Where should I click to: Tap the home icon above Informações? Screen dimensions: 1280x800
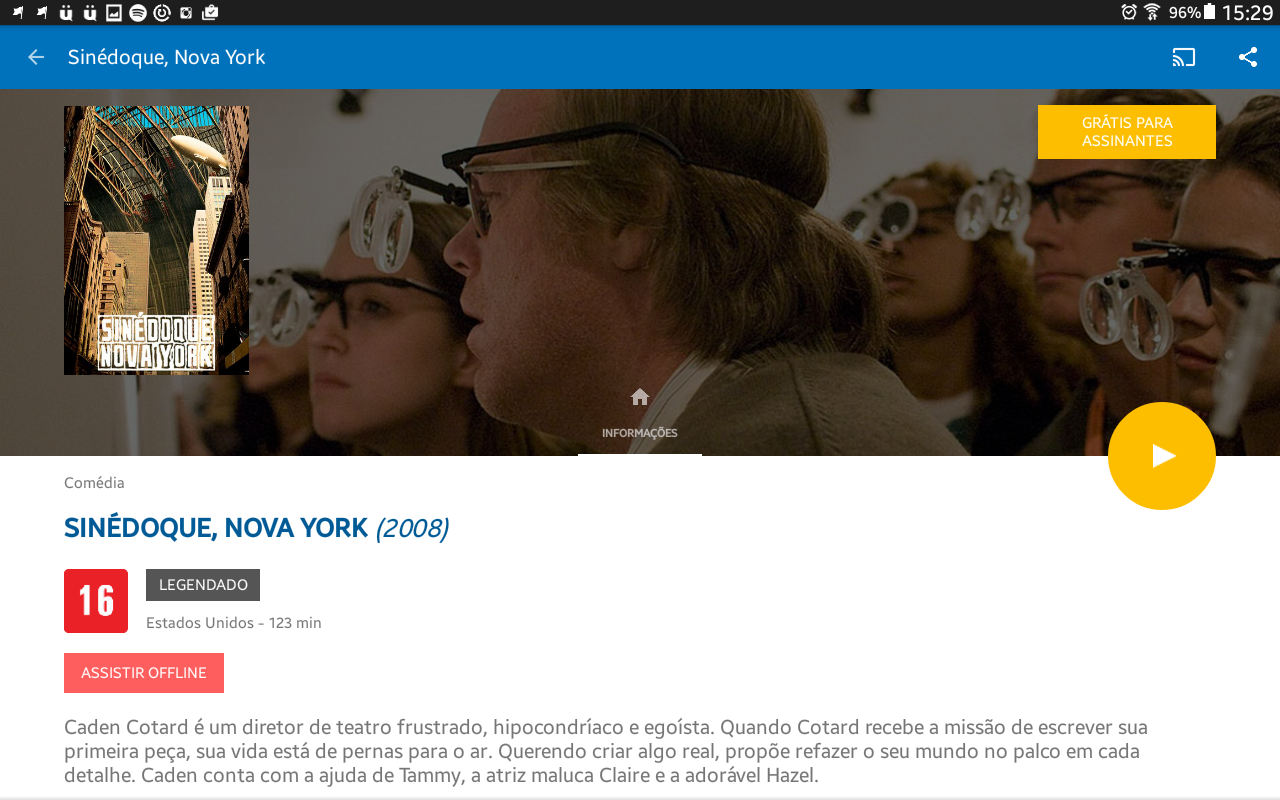[640, 397]
